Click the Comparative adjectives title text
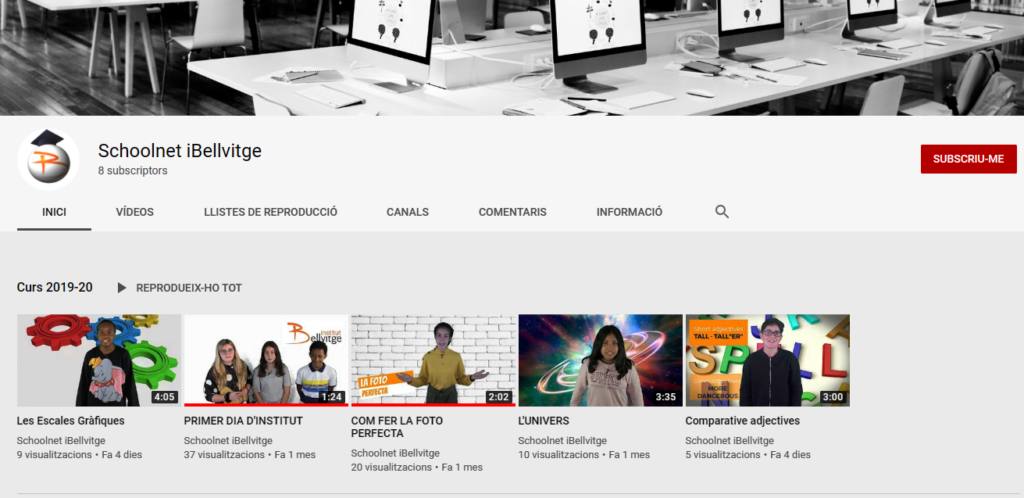Viewport: 1024px width, 498px height. (x=742, y=421)
